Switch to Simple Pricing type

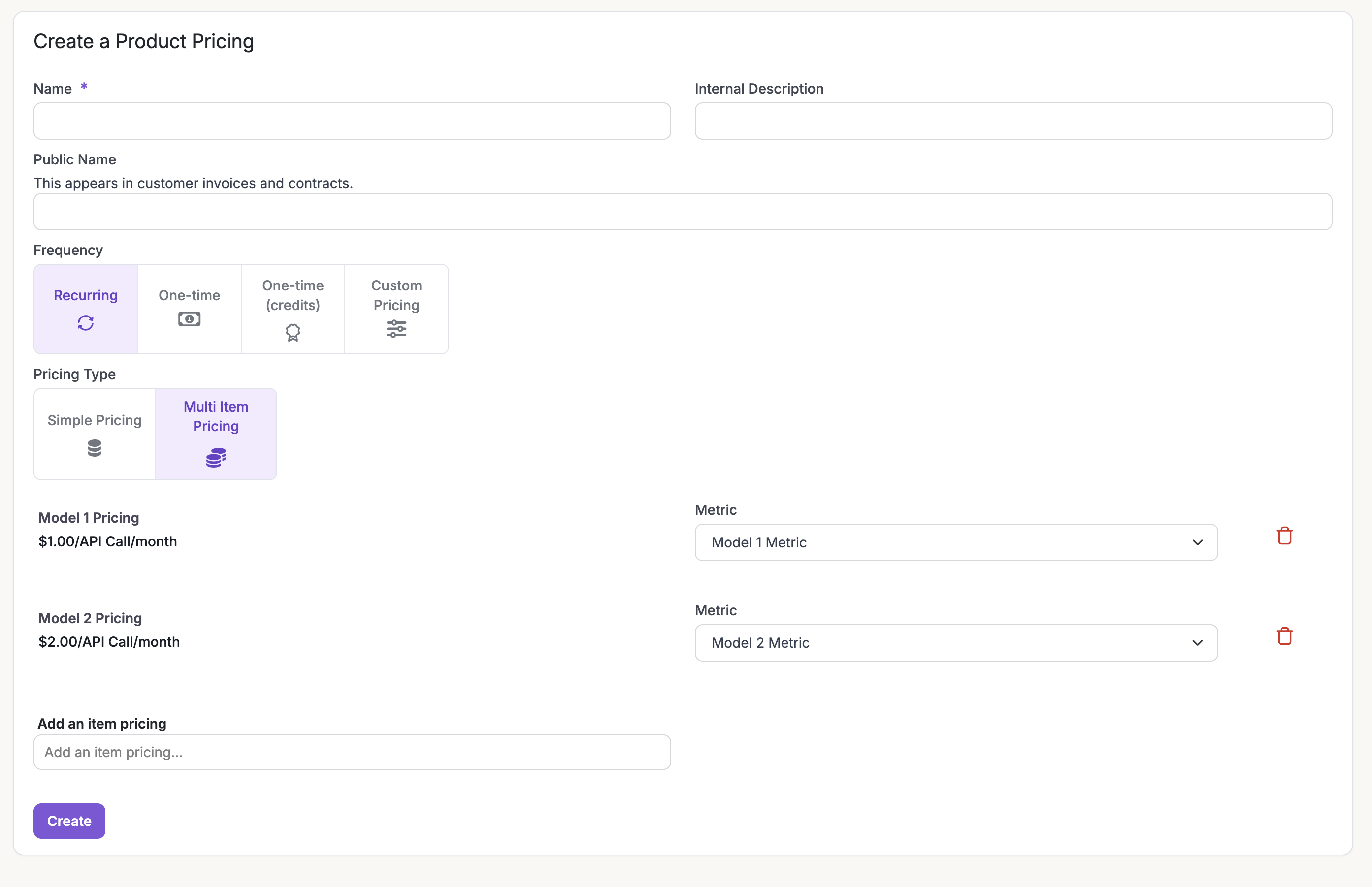[95, 420]
